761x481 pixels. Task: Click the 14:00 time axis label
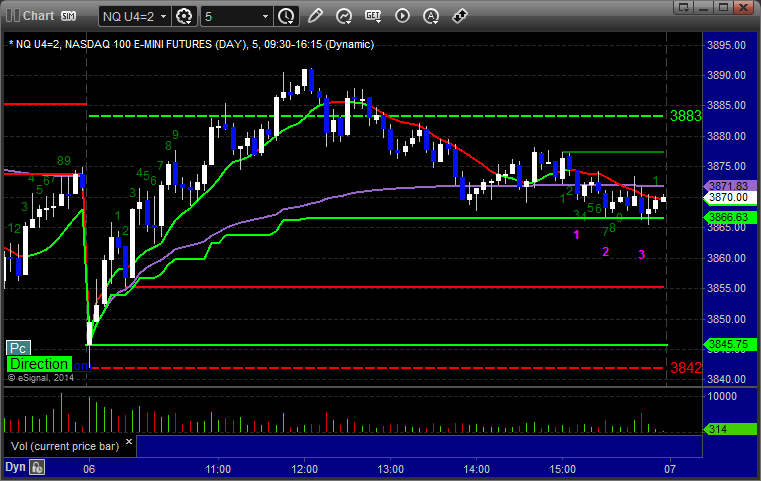click(x=477, y=469)
